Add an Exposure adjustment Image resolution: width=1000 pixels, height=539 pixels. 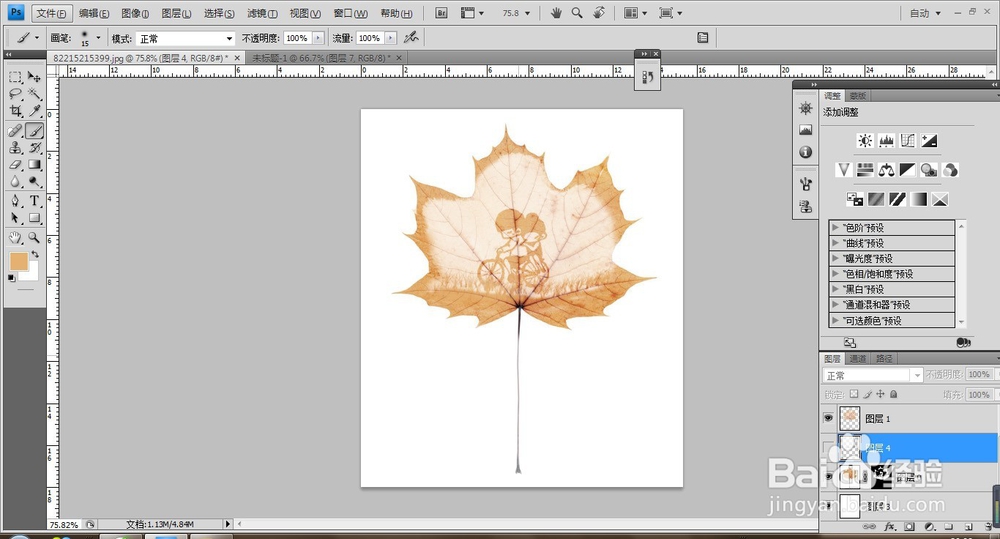(929, 141)
